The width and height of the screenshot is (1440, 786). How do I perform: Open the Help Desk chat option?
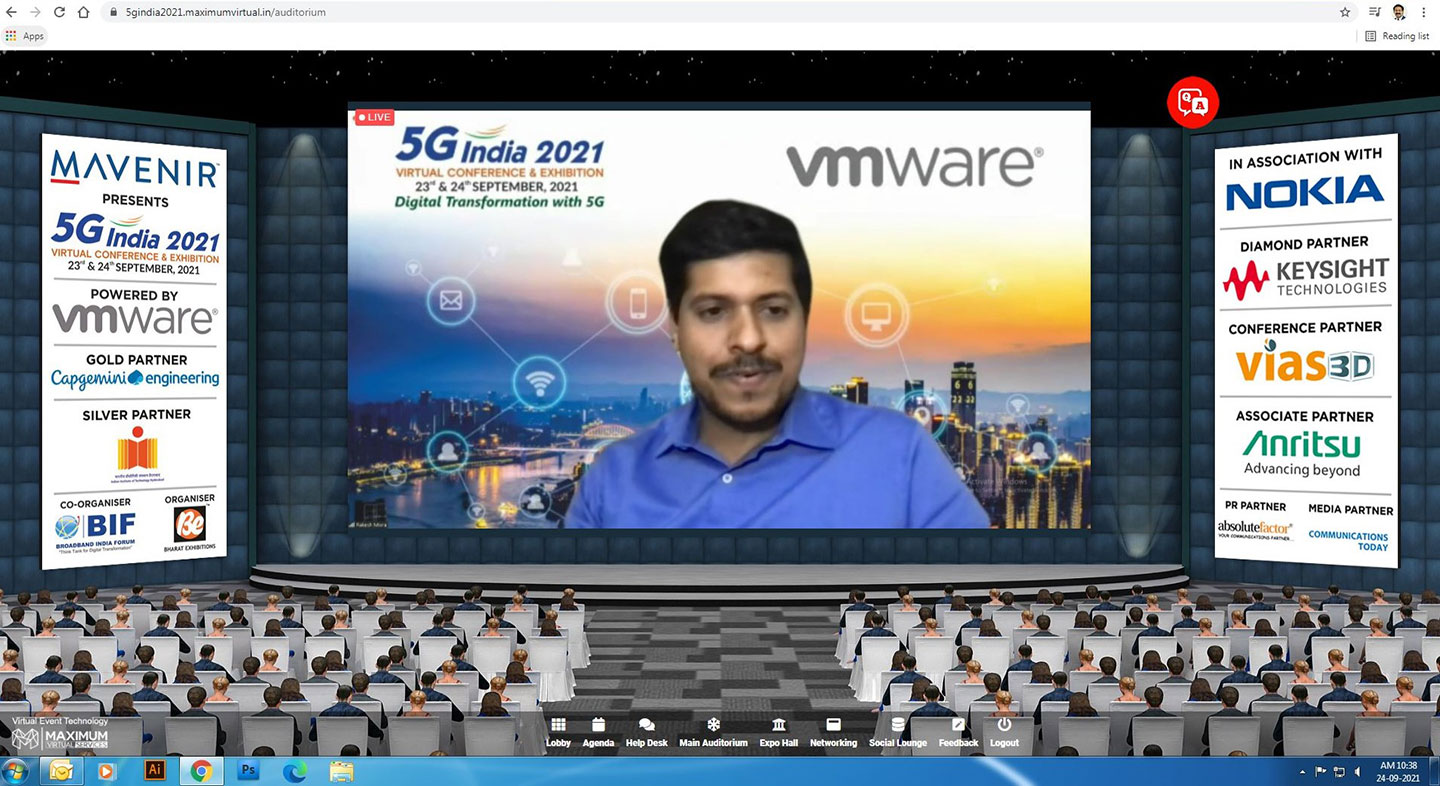tap(646, 732)
